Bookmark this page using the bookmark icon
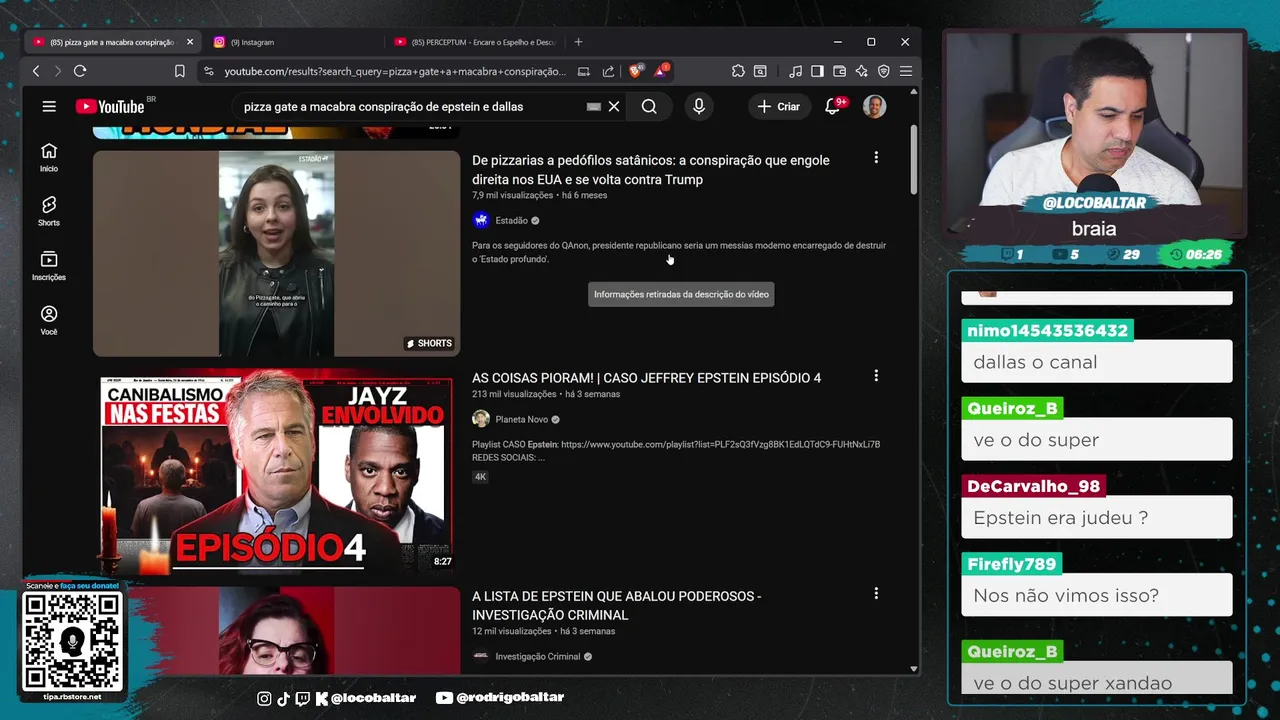Viewport: 1280px width, 720px height. pyautogui.click(x=180, y=71)
